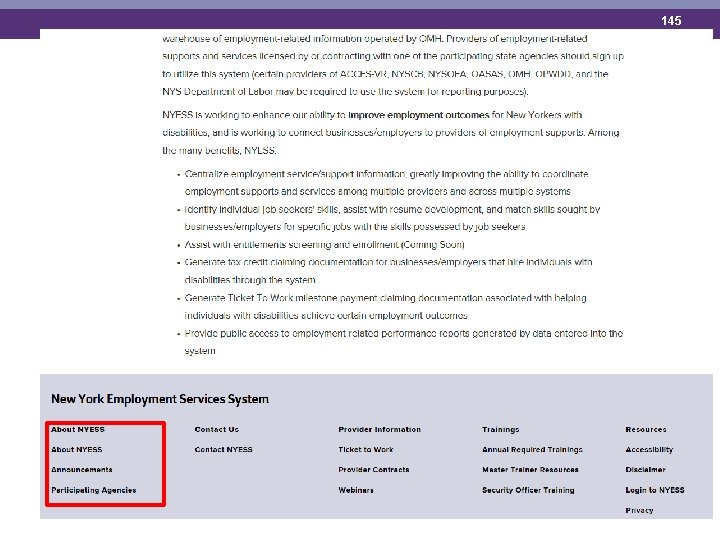Screen dimensions: 720x540
Task: Click the Provider Information column heading
Action: (380, 429)
